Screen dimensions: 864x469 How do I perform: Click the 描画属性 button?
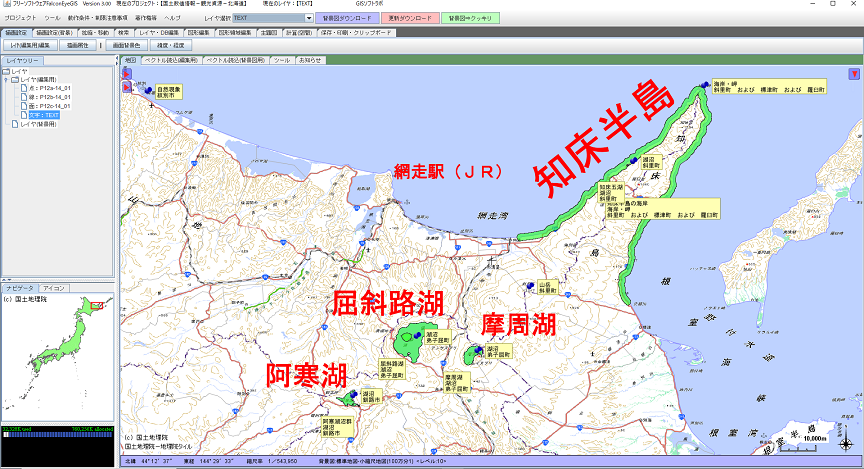pos(78,45)
